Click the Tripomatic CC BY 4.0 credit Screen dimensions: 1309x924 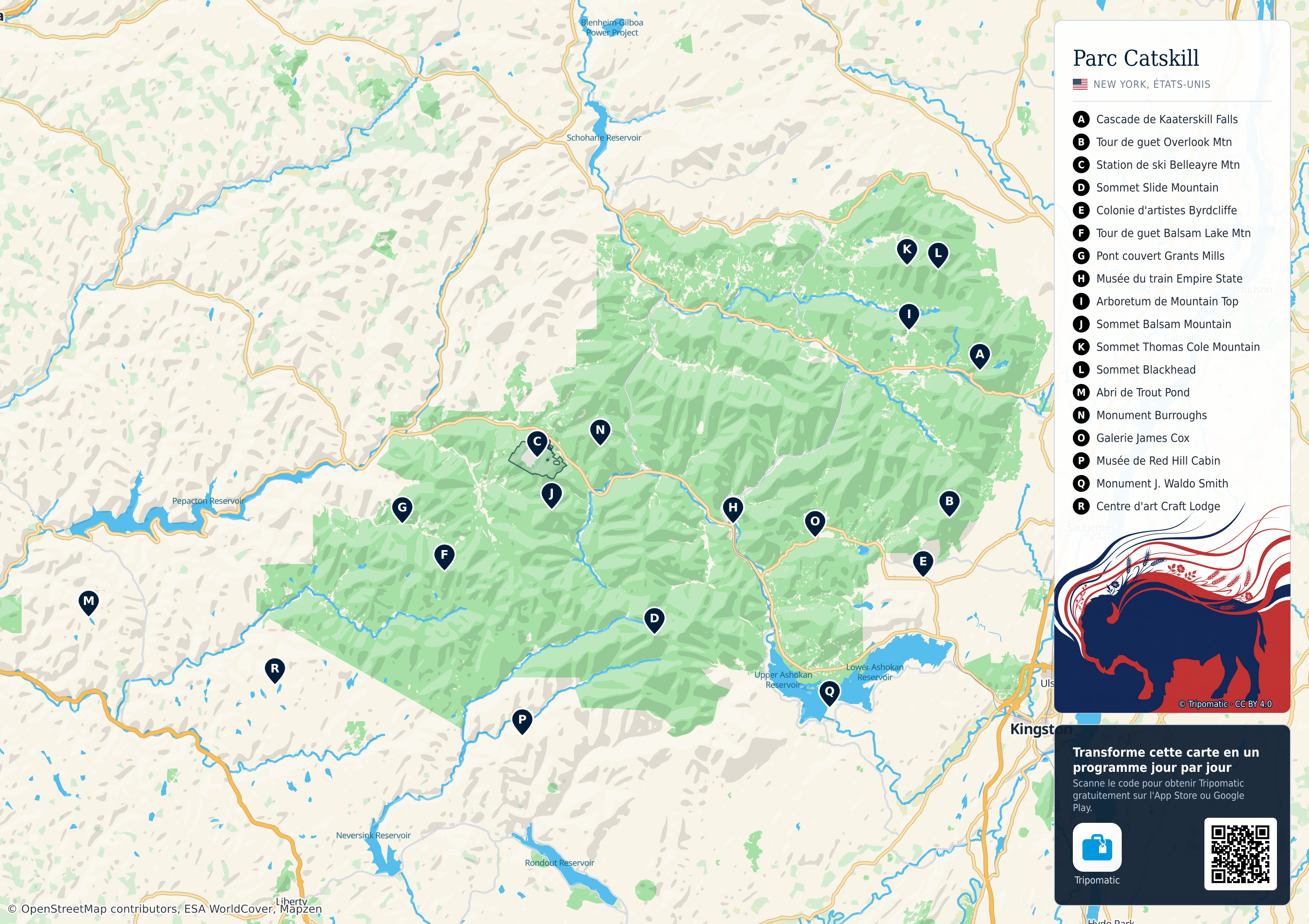pos(1225,704)
